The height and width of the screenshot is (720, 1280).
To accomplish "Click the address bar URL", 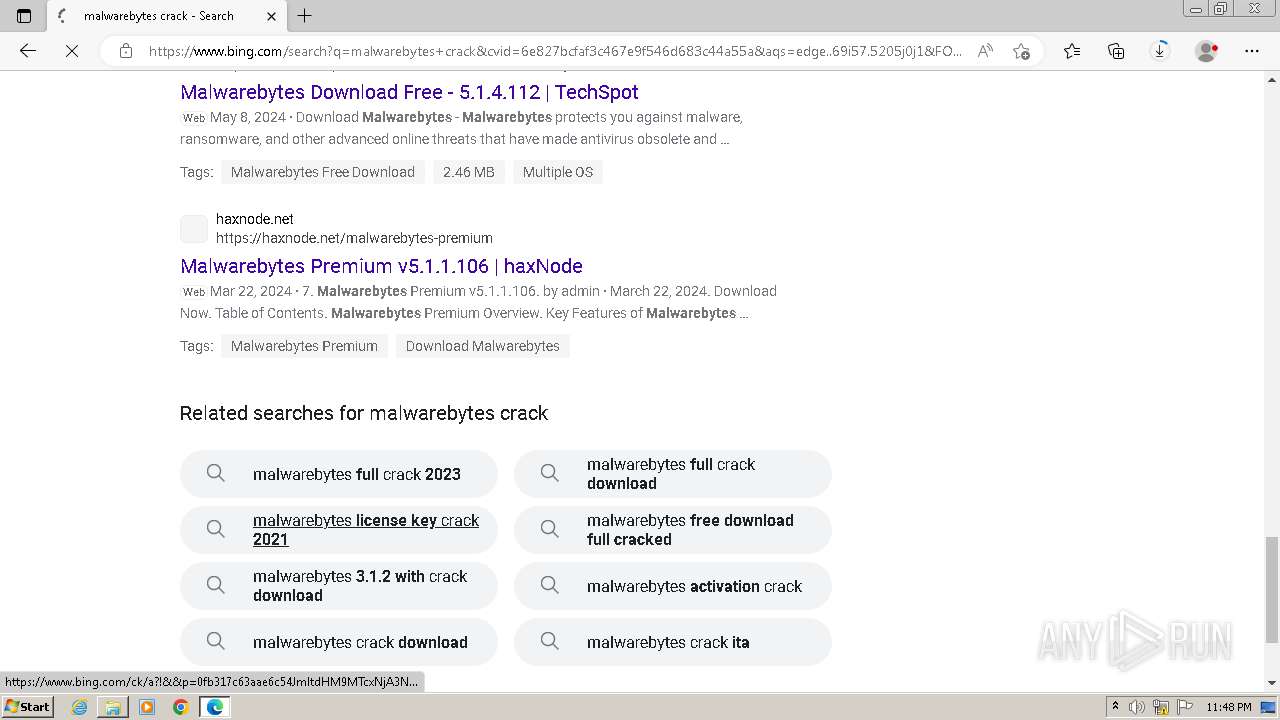I will click(555, 51).
